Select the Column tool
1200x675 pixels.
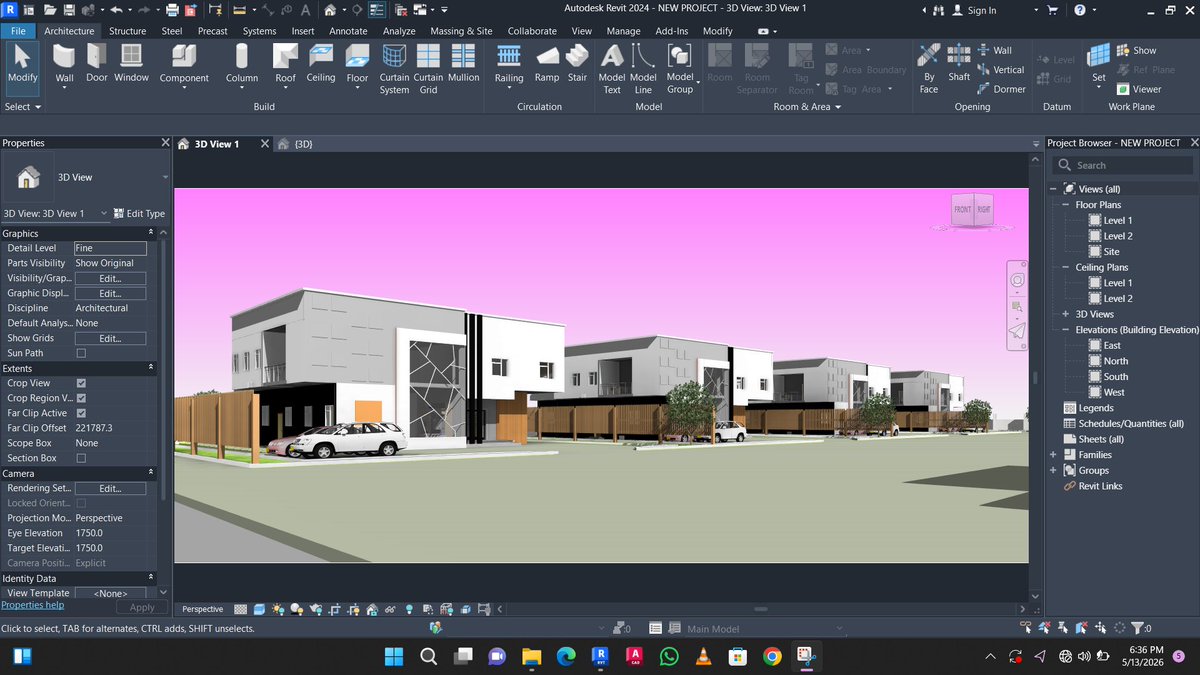coord(241,64)
